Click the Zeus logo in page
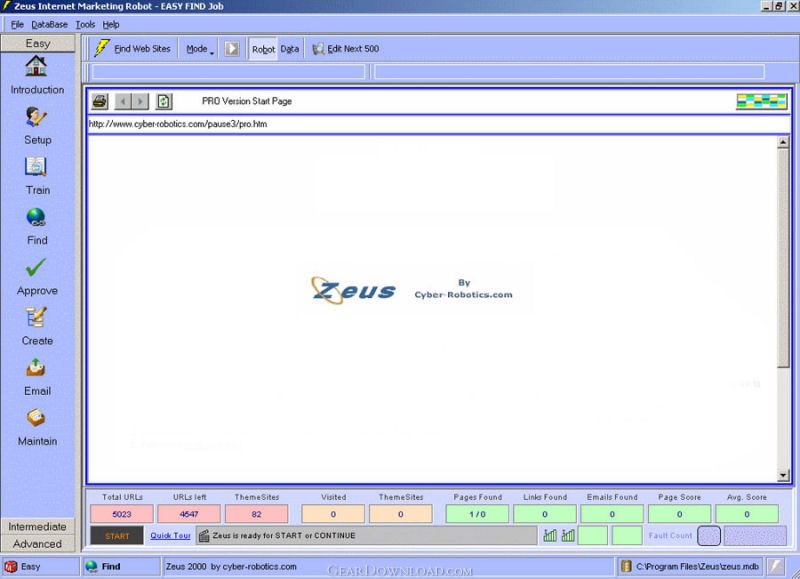The image size is (800, 579). [353, 290]
